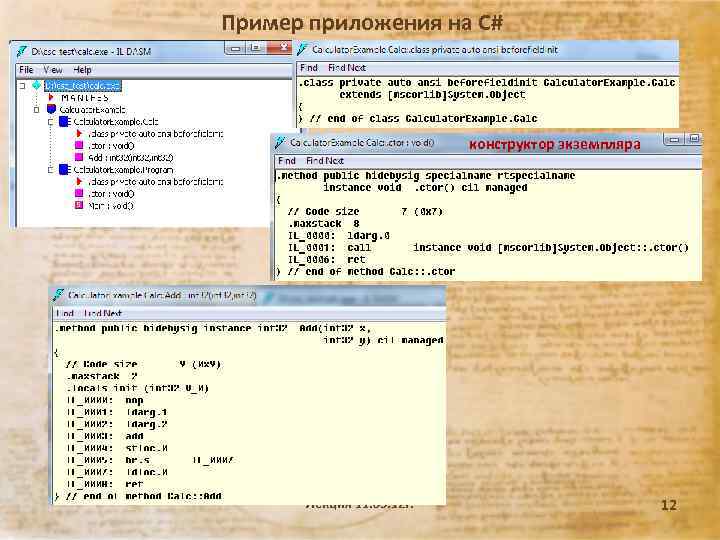The width and height of the screenshot is (720, 540).
Task: Click Find in the Calc::Add method window
Action: tap(65, 313)
